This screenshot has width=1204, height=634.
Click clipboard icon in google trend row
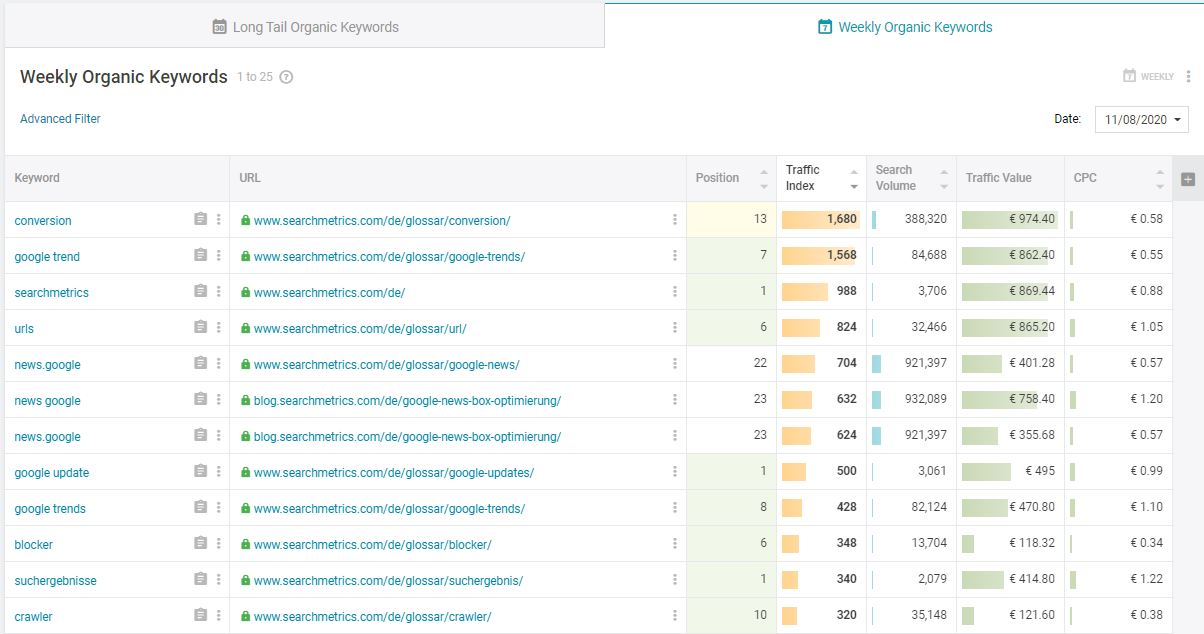(200, 256)
